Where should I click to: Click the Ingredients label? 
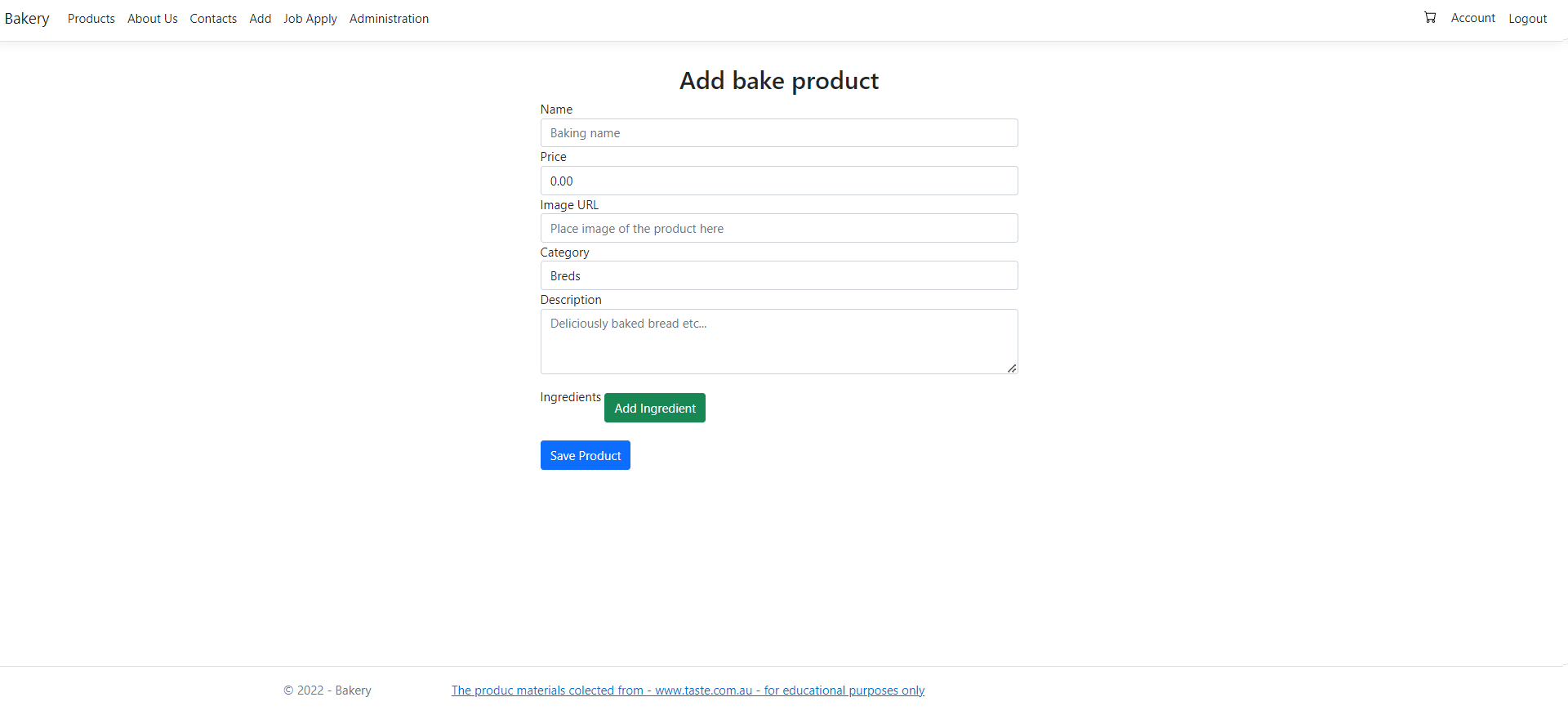[570, 396]
